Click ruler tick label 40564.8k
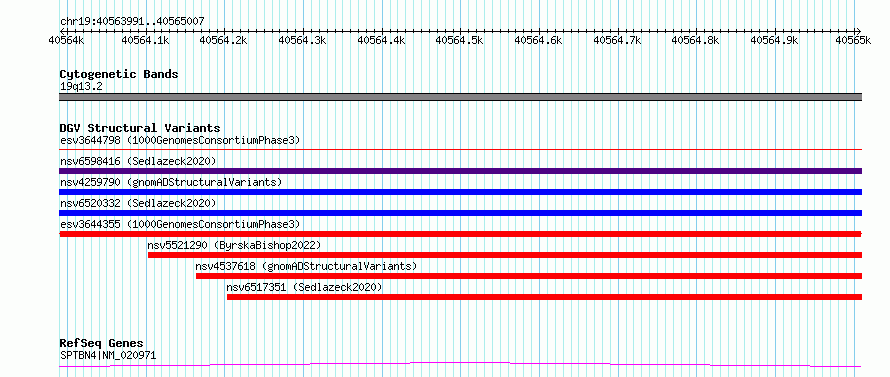 pyautogui.click(x=696, y=40)
